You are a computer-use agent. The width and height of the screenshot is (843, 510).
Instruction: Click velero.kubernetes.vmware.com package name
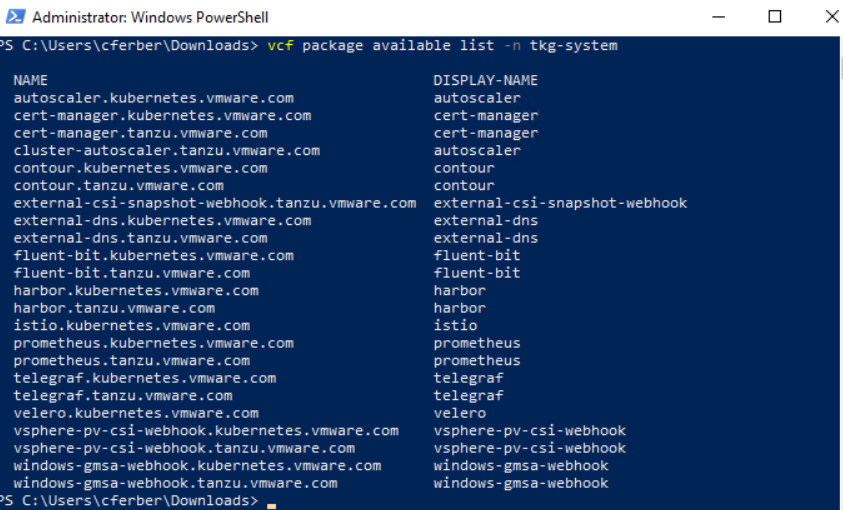coord(136,413)
